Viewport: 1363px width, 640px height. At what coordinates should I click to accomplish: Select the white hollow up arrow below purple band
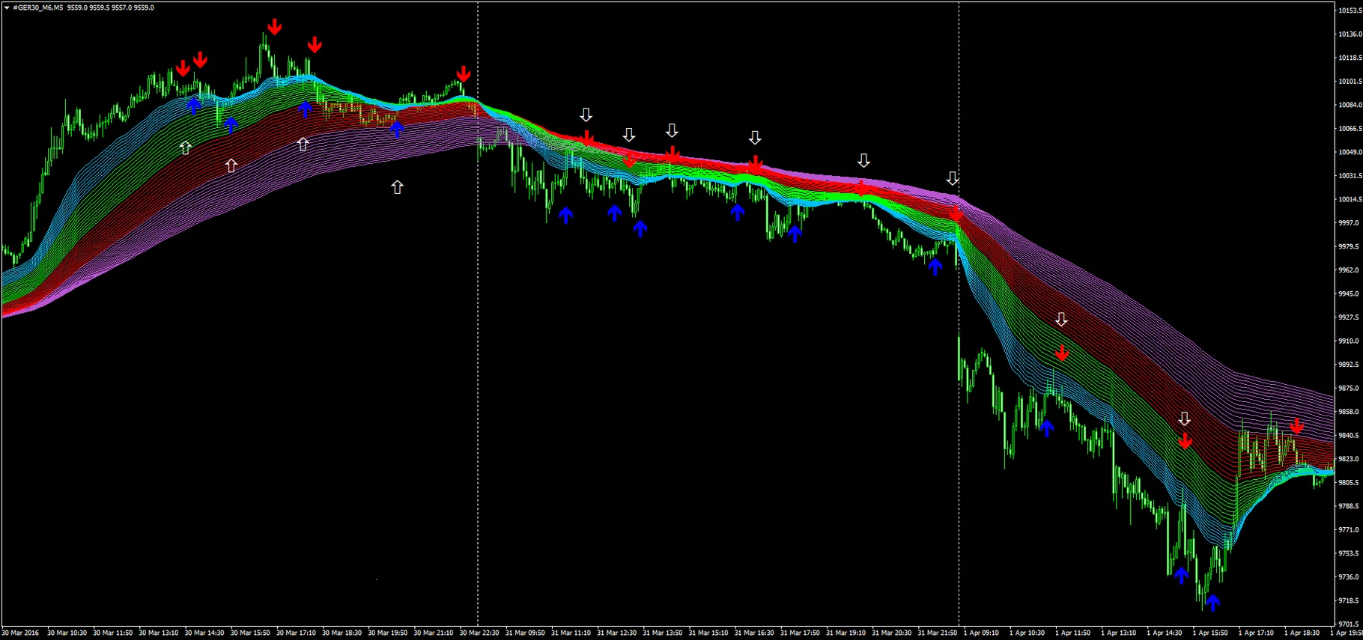coord(397,187)
